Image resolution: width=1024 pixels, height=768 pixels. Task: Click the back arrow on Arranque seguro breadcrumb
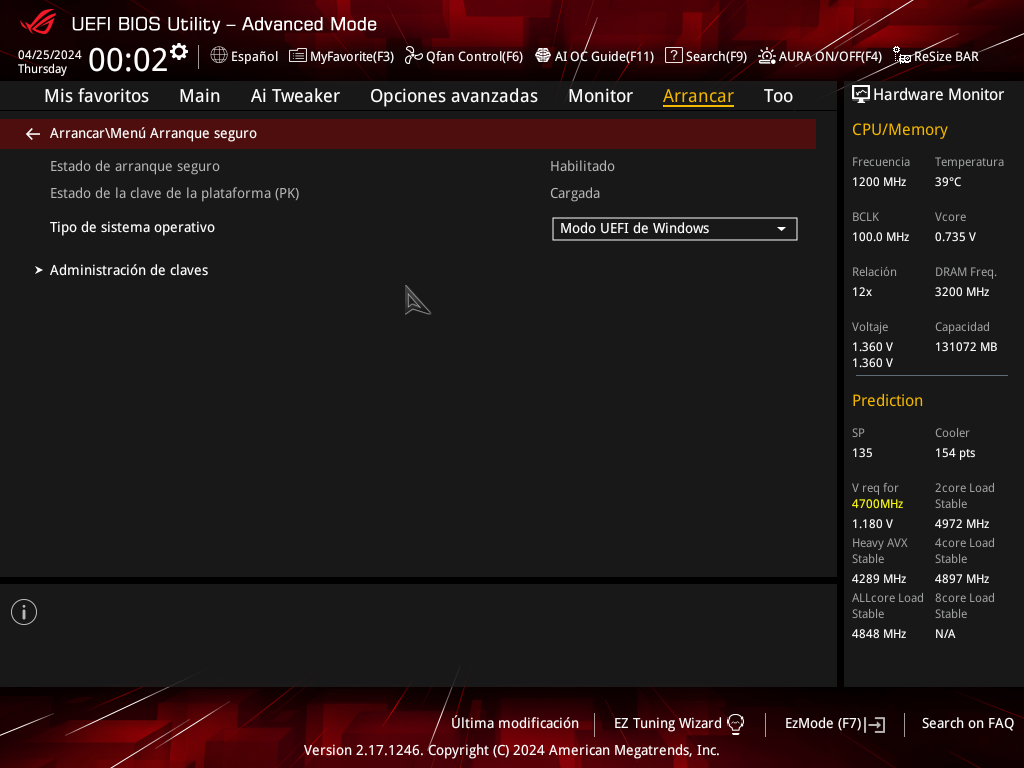[32, 133]
